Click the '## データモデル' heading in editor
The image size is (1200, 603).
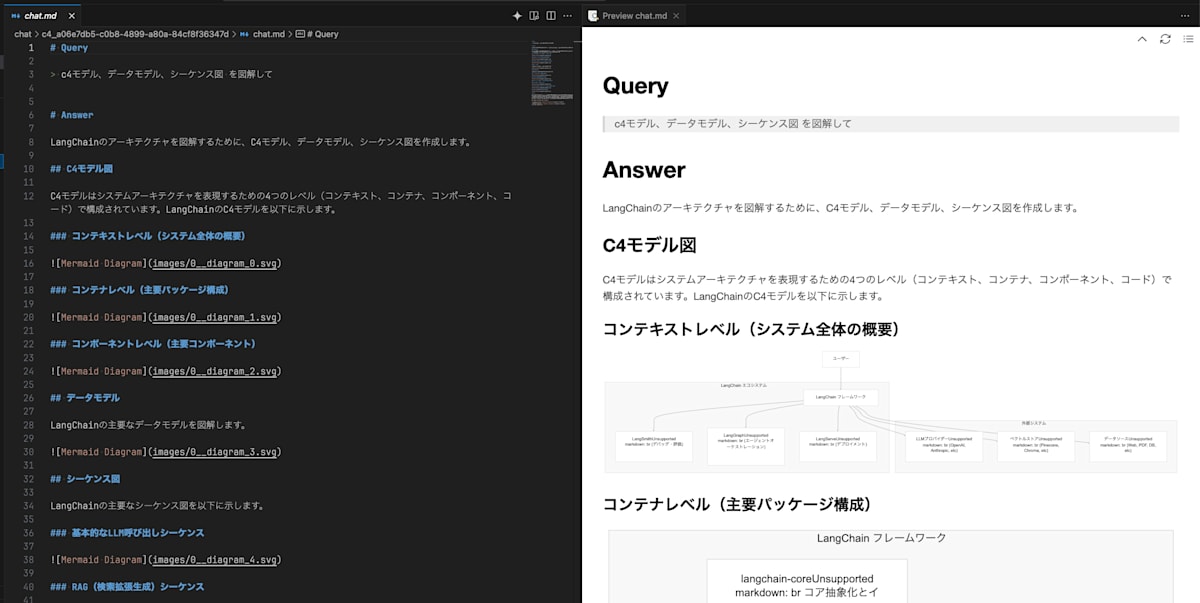(x=85, y=398)
